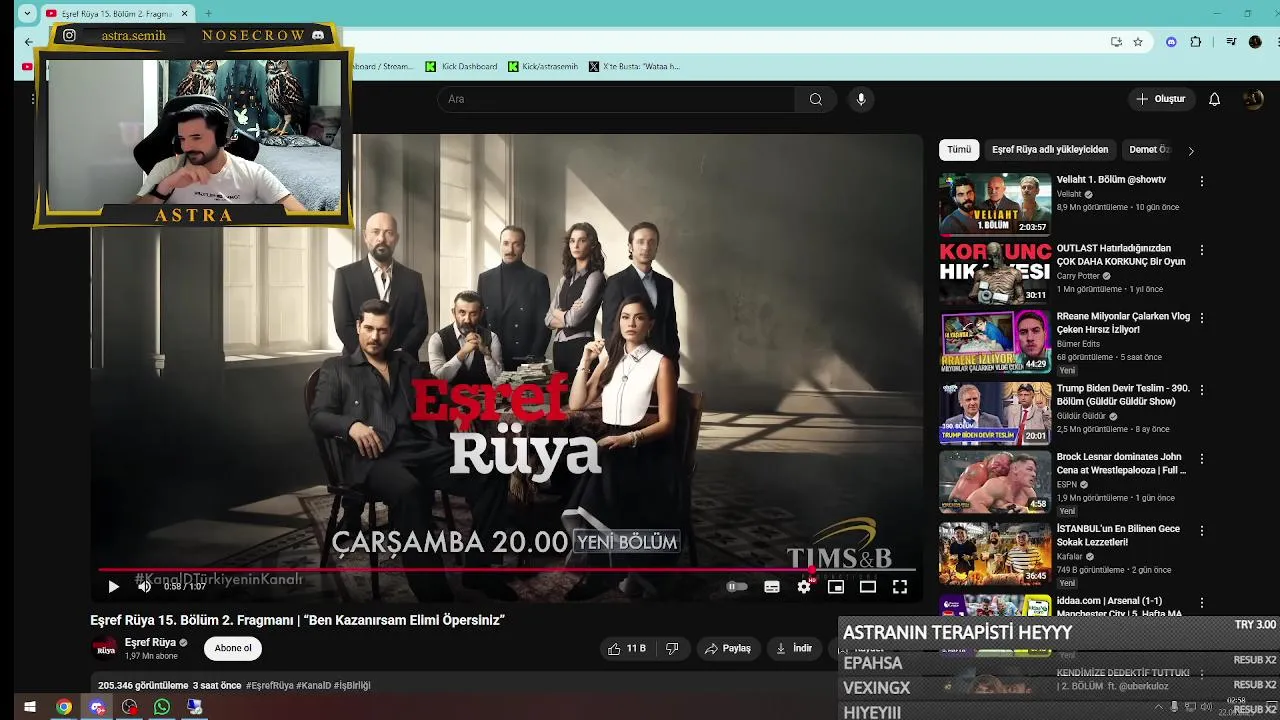Screen dimensions: 1280x720
Task: Open the notifications bell
Action: click(1214, 99)
